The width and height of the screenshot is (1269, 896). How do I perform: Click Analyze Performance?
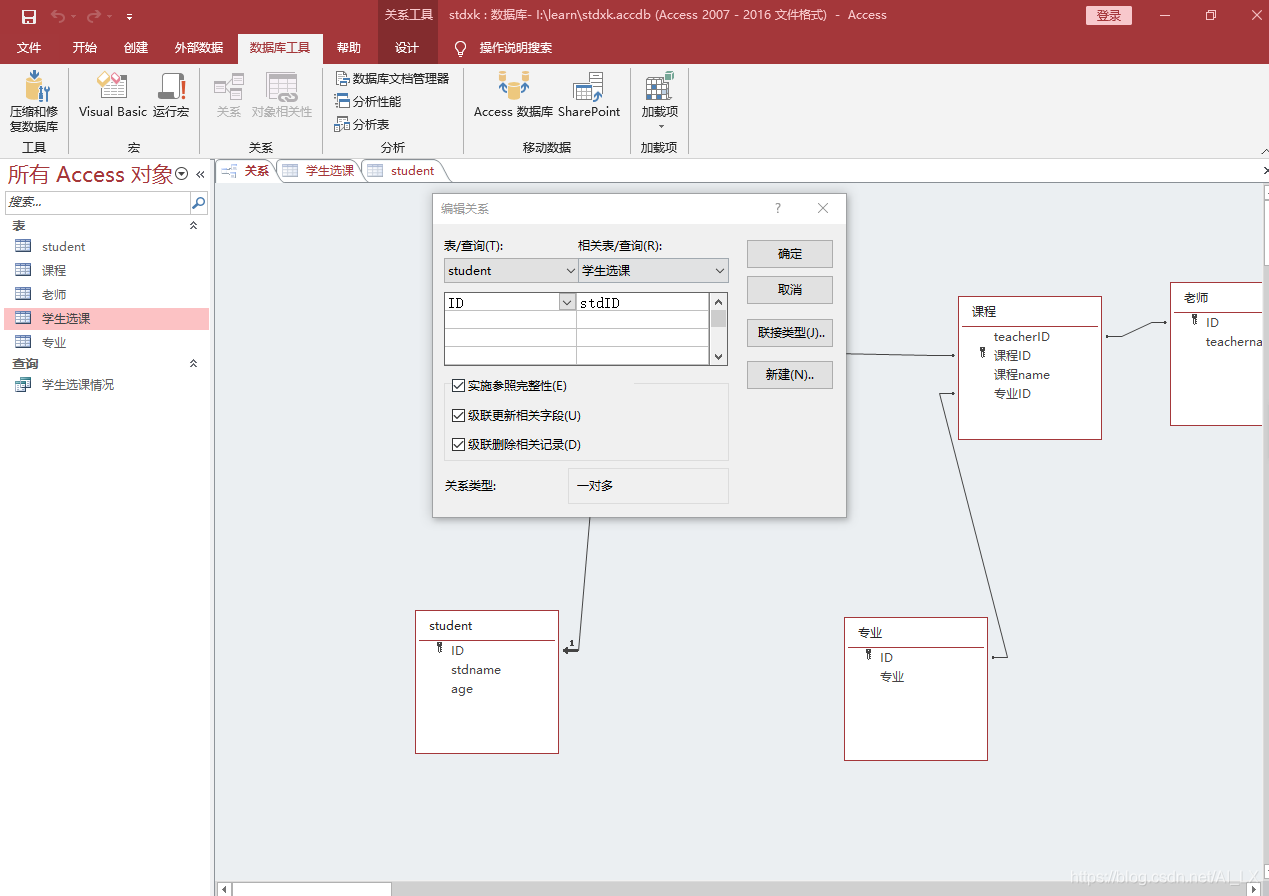(x=368, y=101)
